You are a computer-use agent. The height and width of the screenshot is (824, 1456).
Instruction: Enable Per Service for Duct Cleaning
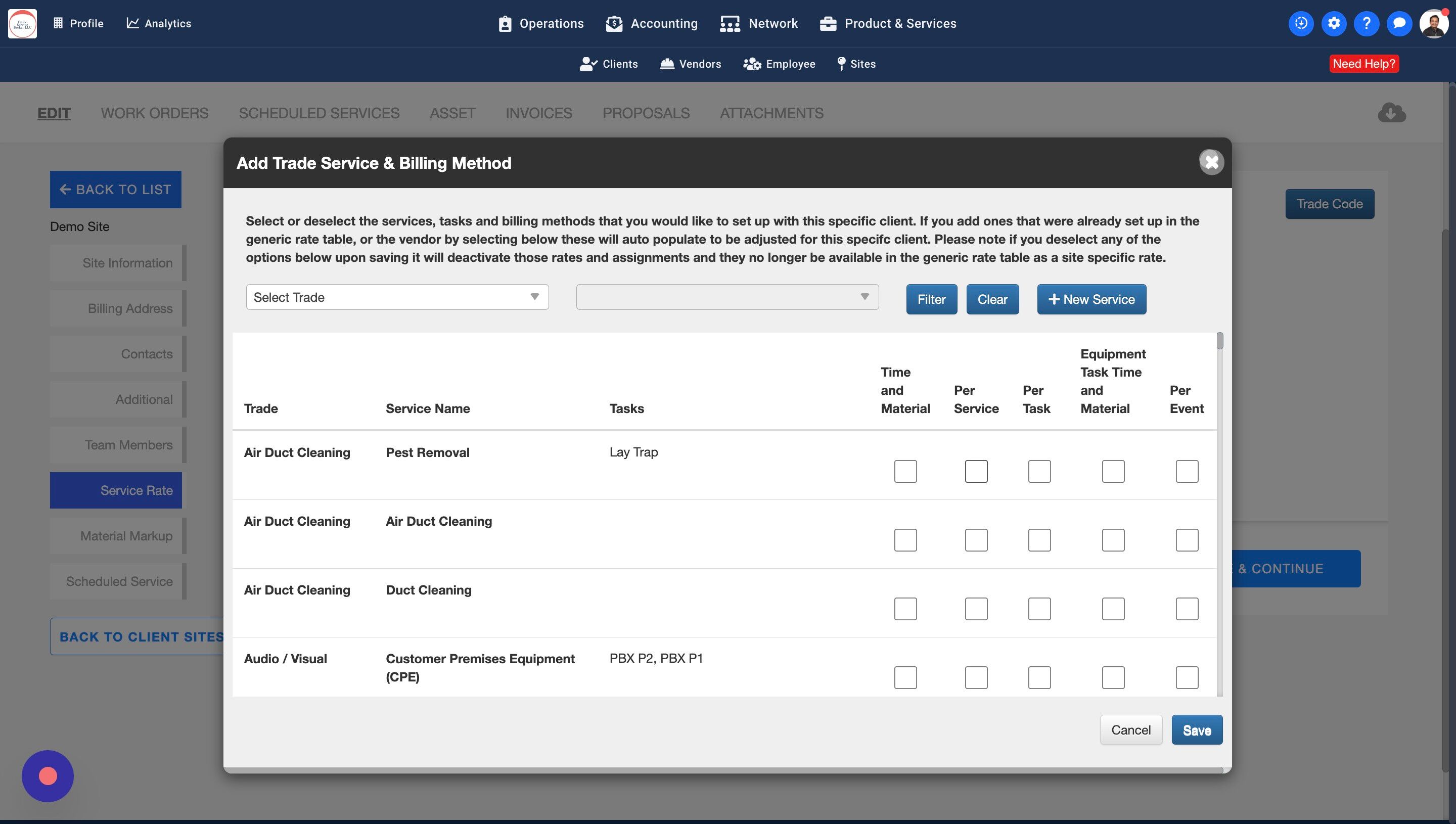pos(976,608)
